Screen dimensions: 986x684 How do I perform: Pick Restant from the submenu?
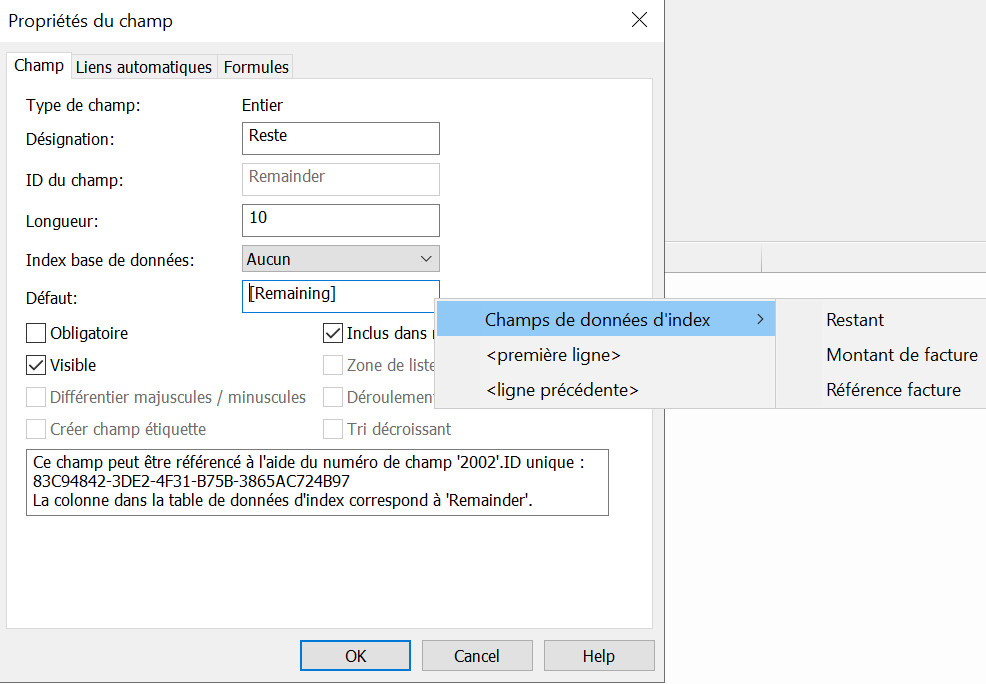855,320
